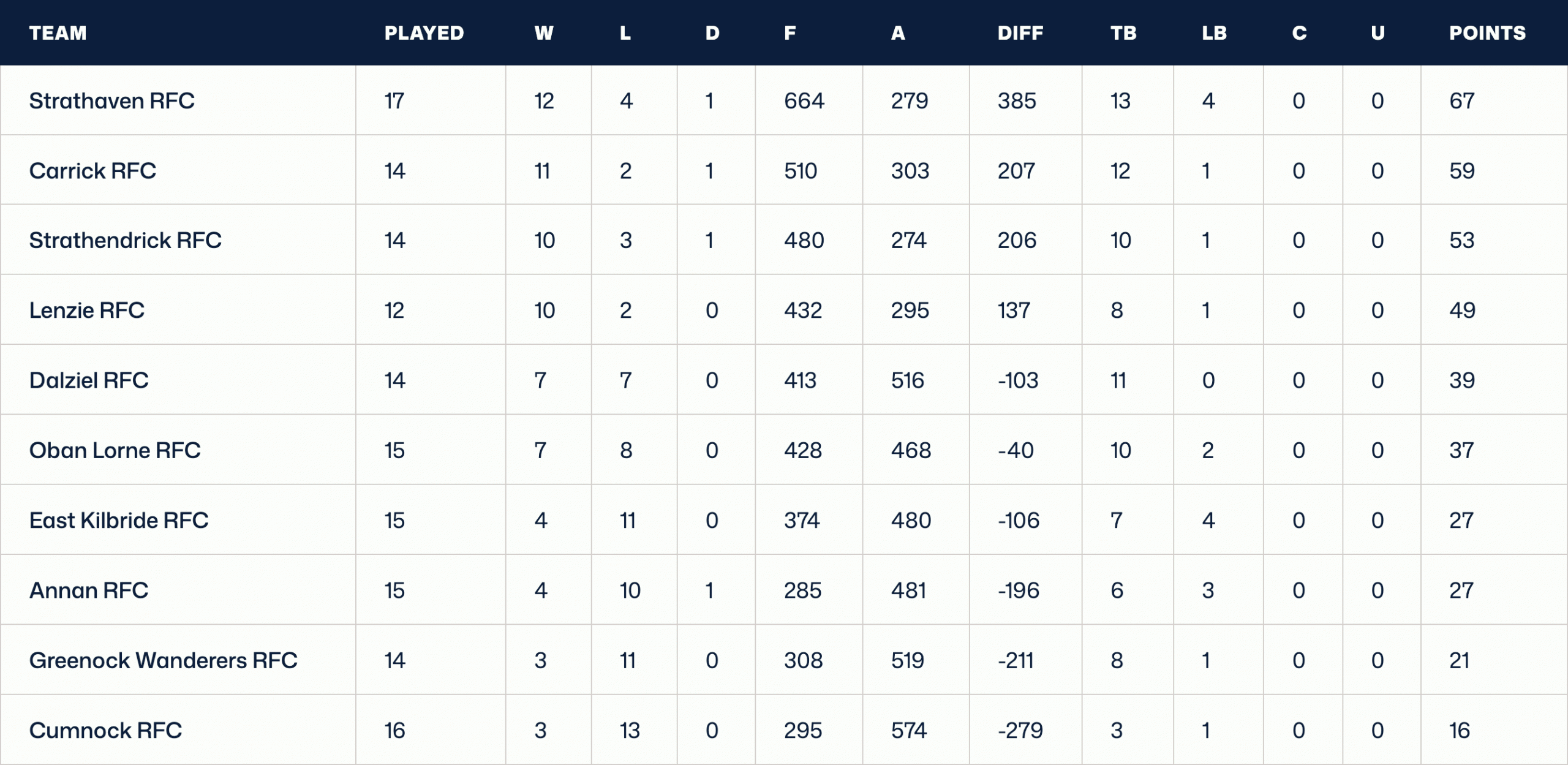Select Greenock Wanderers RFC team name
This screenshot has width=1568, height=765.
coord(163,660)
